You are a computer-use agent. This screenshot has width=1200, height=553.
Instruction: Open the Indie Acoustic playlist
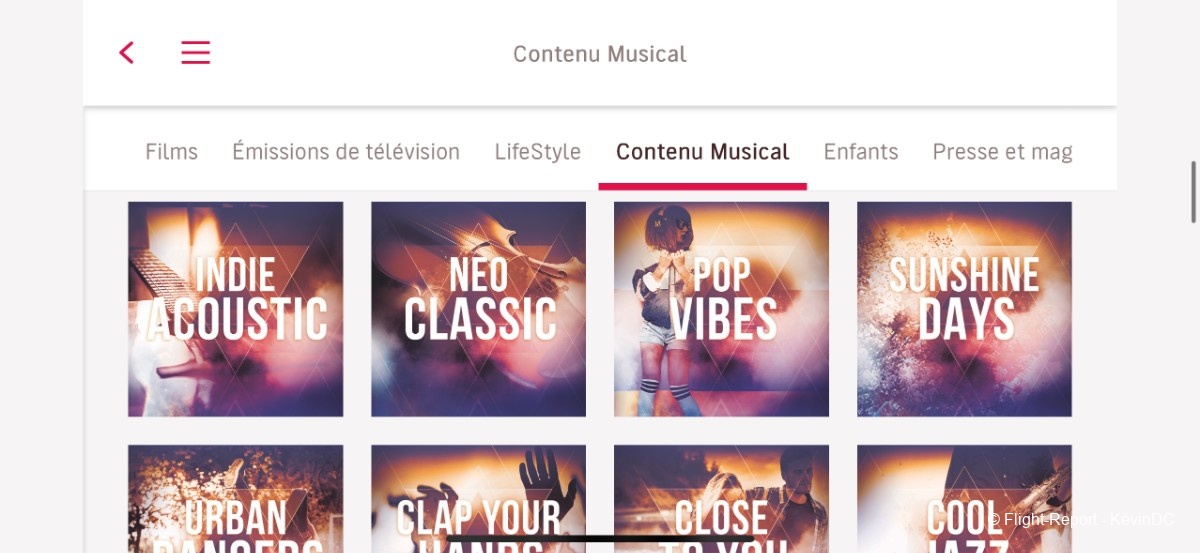tap(236, 309)
